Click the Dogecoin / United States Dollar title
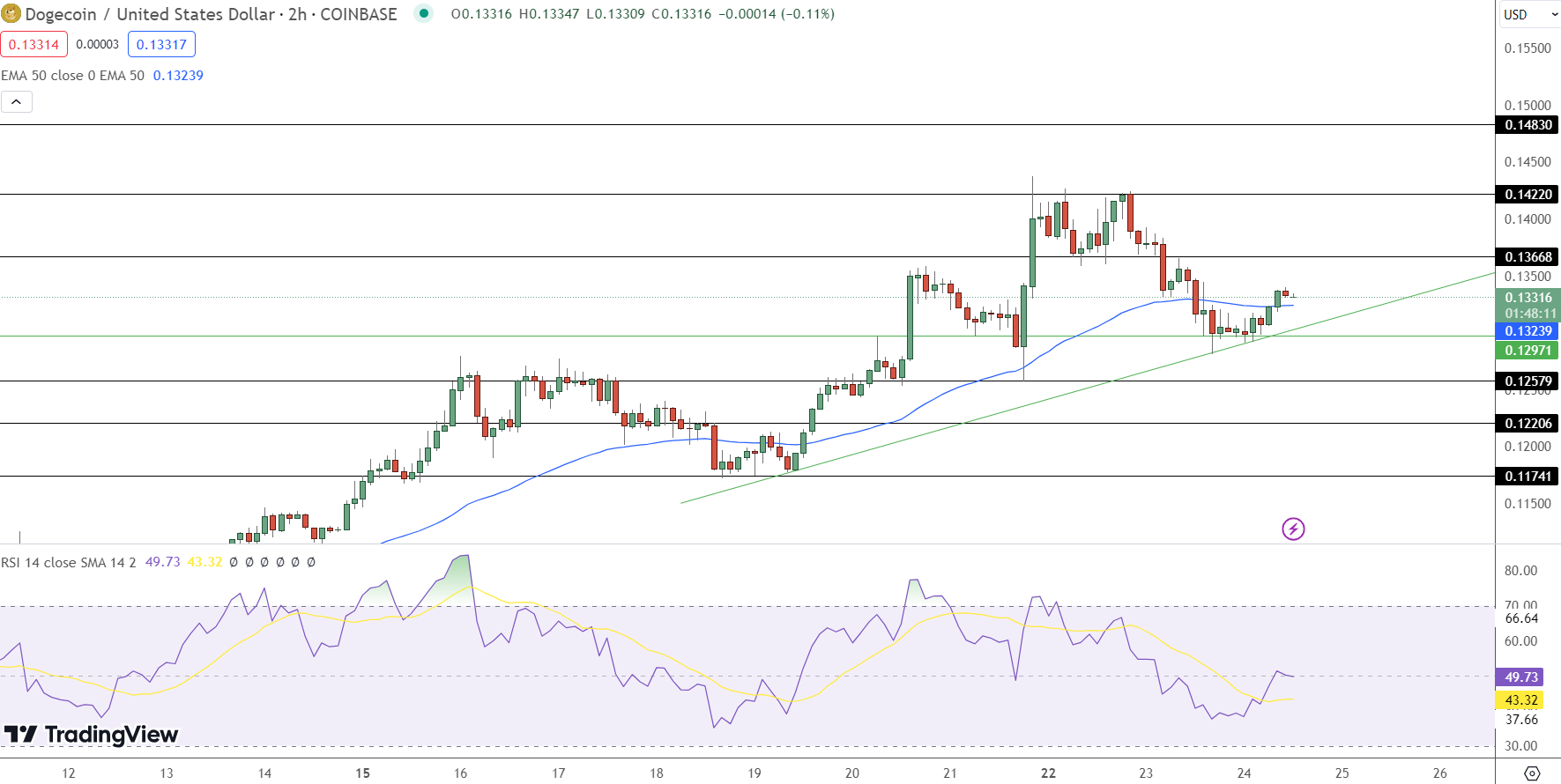Viewport: 1561px width, 784px height. pyautogui.click(x=150, y=14)
